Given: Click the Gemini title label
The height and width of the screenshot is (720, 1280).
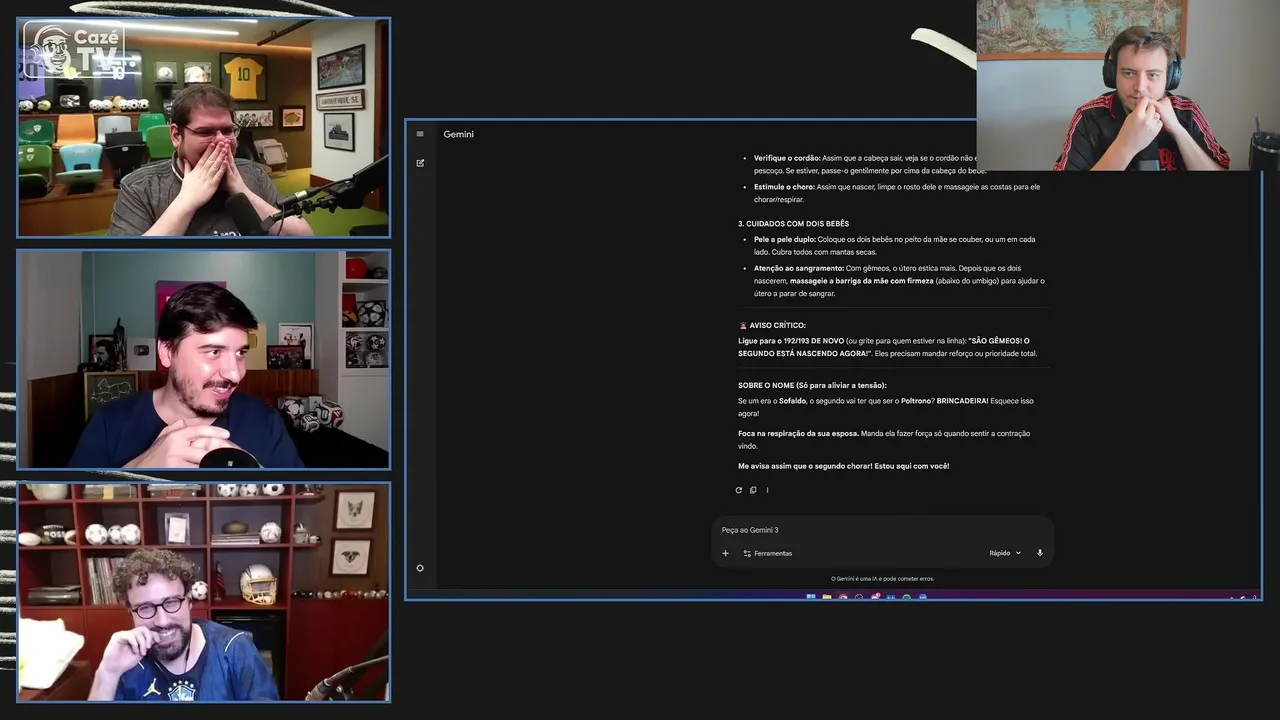Looking at the screenshot, I should pyautogui.click(x=459, y=134).
